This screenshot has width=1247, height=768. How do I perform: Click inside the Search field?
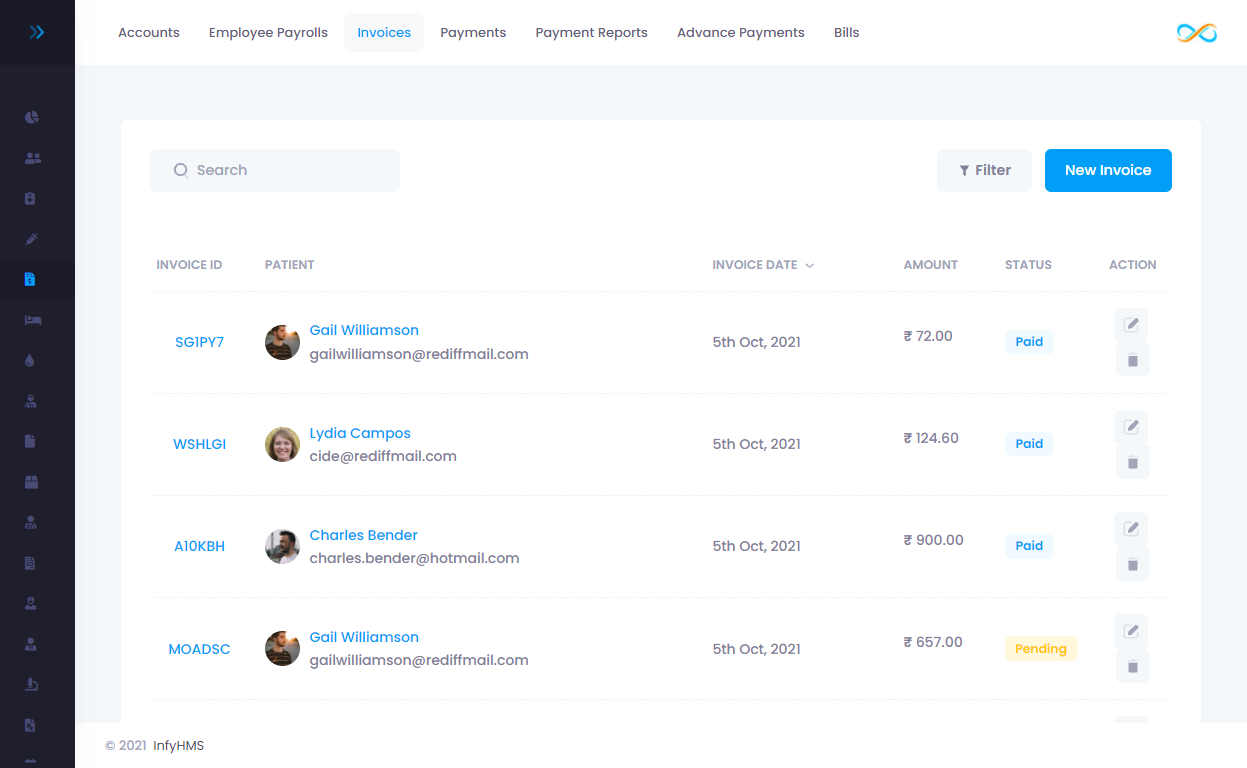tap(275, 170)
